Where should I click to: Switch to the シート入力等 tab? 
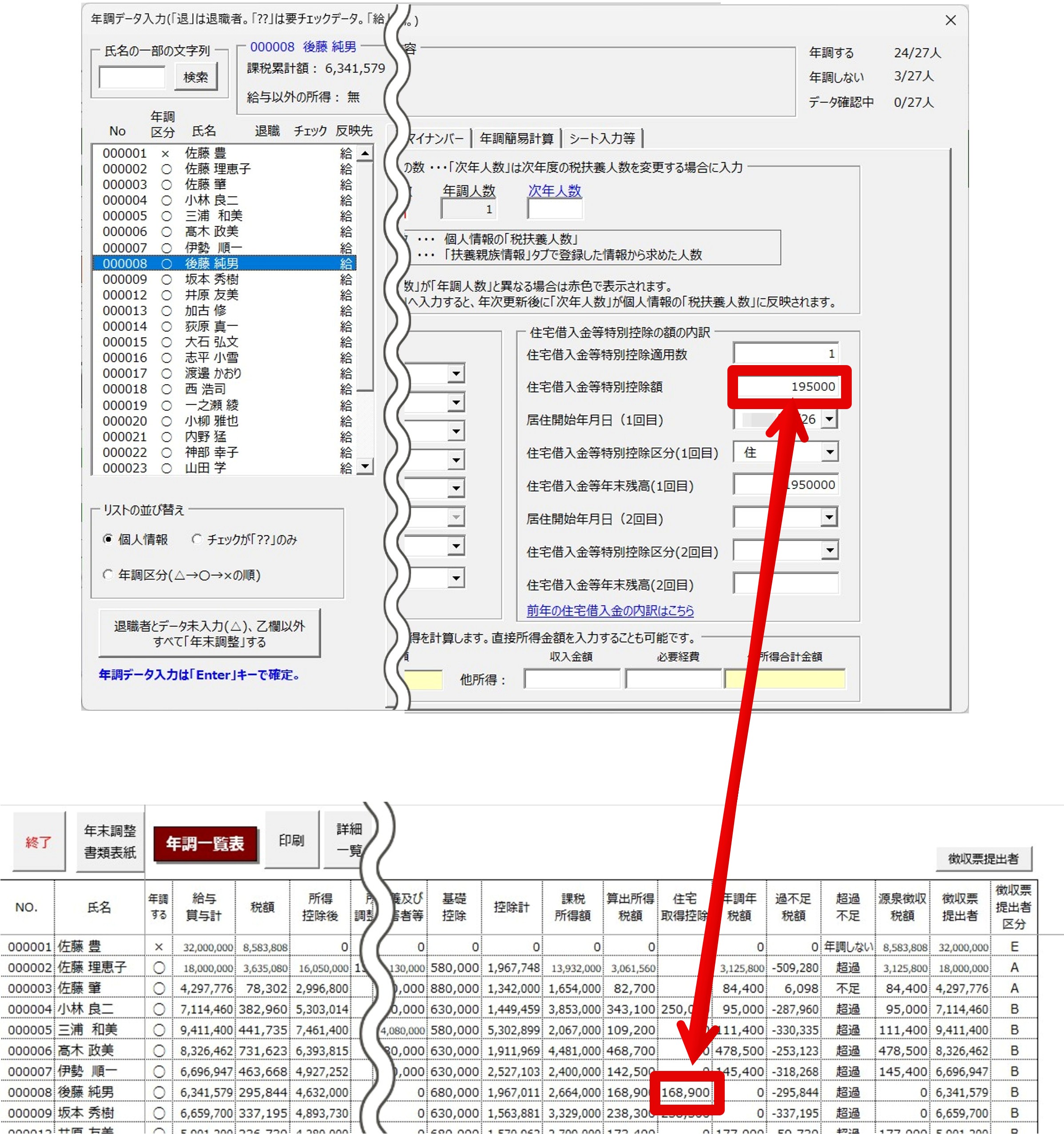click(x=602, y=139)
